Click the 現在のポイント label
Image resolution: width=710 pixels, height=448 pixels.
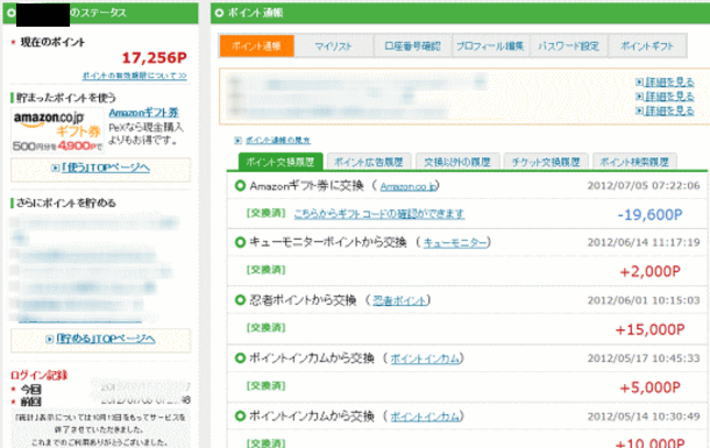pyautogui.click(x=53, y=42)
